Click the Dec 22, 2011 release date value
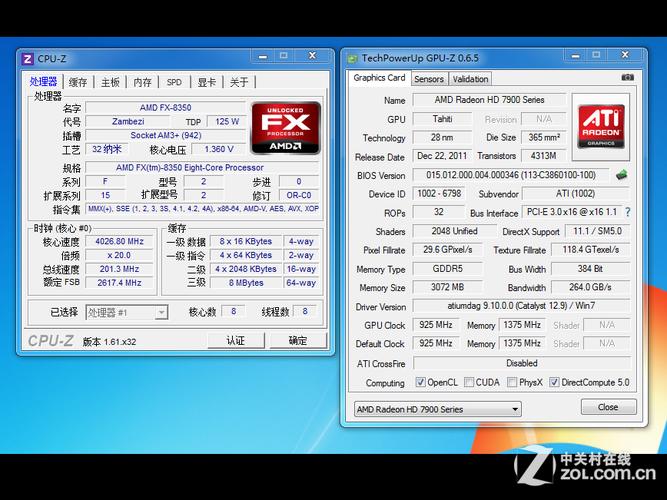Screen dimensions: 667x500 [x=442, y=156]
